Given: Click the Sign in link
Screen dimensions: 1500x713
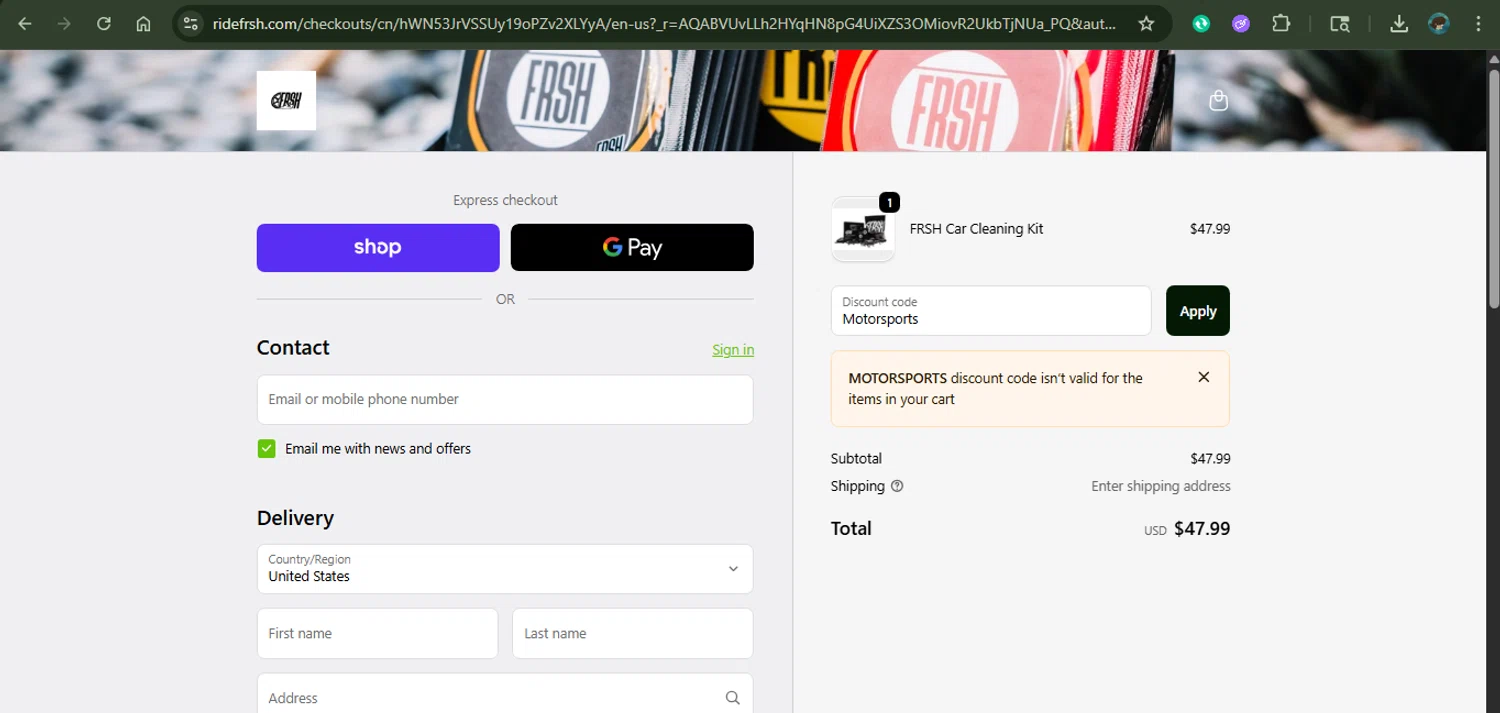Looking at the screenshot, I should click(733, 350).
